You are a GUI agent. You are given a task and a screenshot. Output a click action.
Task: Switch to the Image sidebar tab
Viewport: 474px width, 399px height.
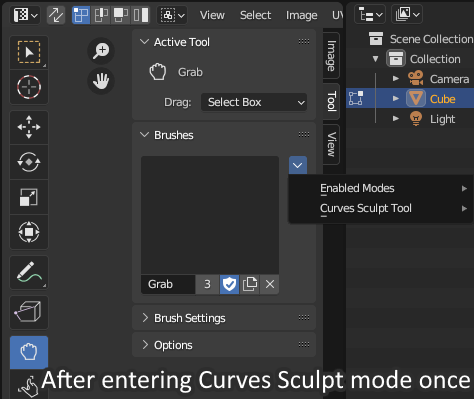click(331, 56)
